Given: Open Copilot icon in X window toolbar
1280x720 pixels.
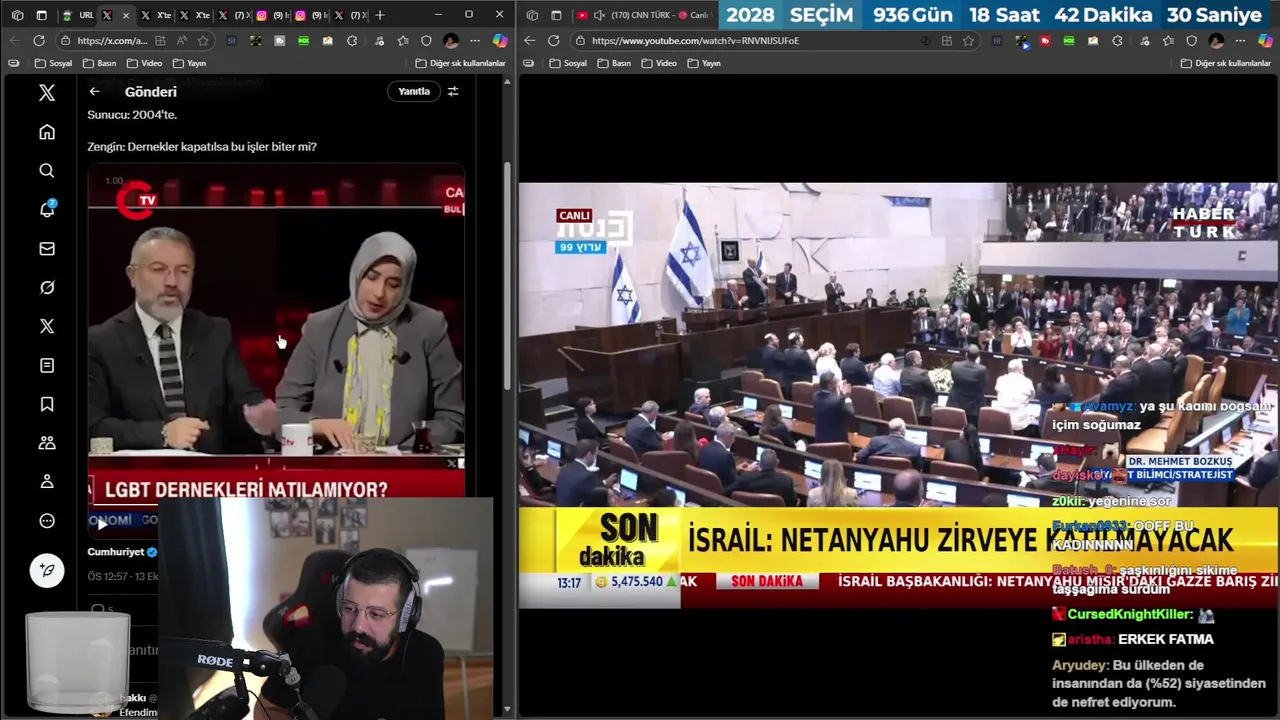Looking at the screenshot, I should (500, 41).
